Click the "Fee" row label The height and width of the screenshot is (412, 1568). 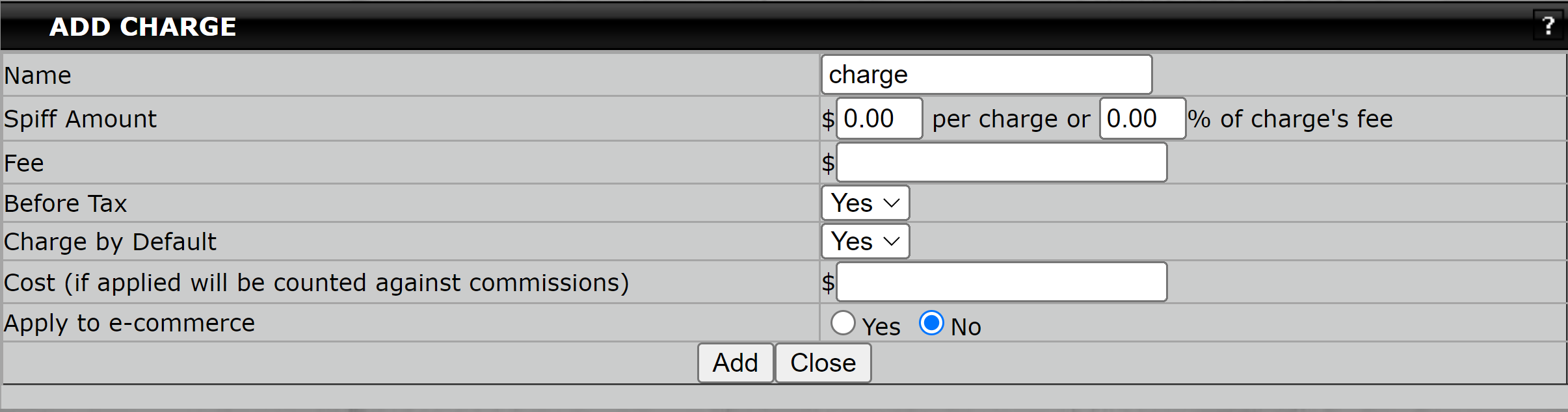pos(24,163)
